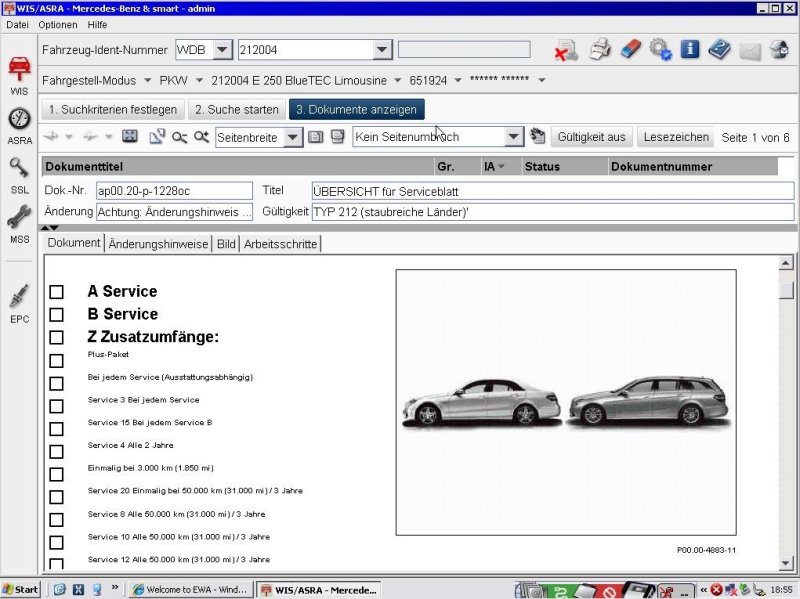Image resolution: width=800 pixels, height=599 pixels.
Task: Click the document scrollbar down arrow
Action: 786,563
